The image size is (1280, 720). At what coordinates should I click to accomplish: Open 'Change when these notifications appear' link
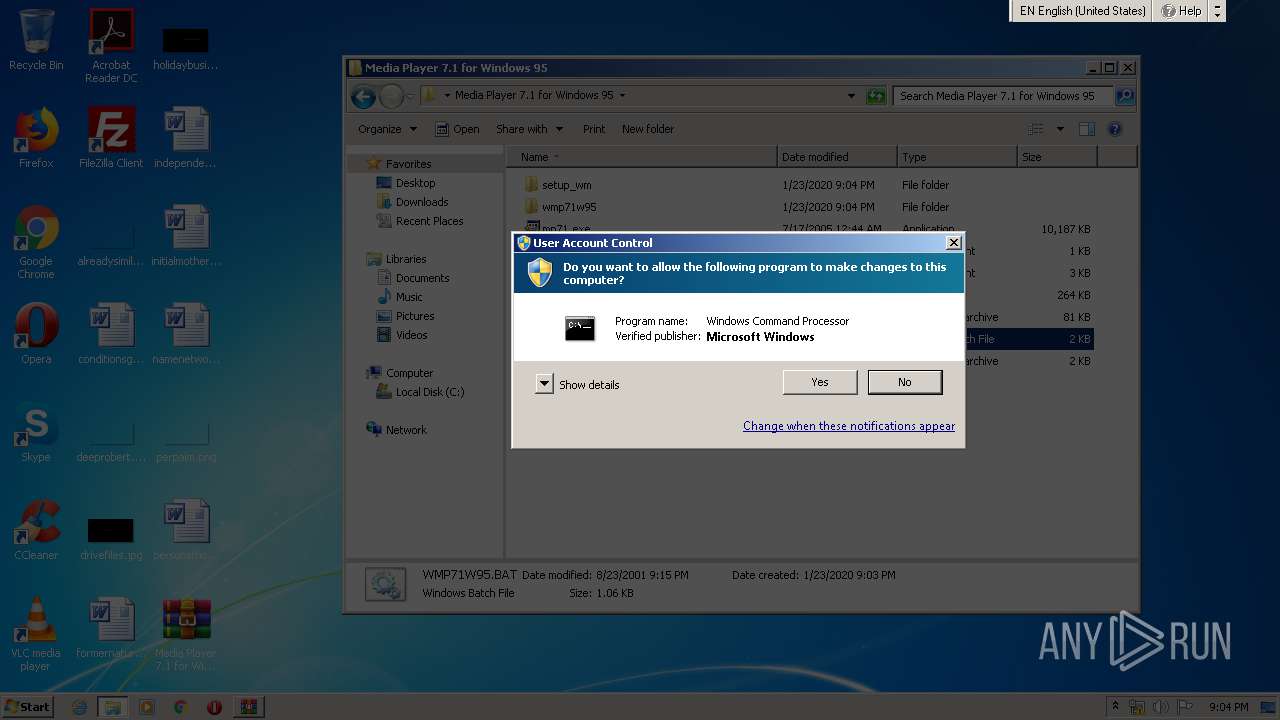click(849, 426)
